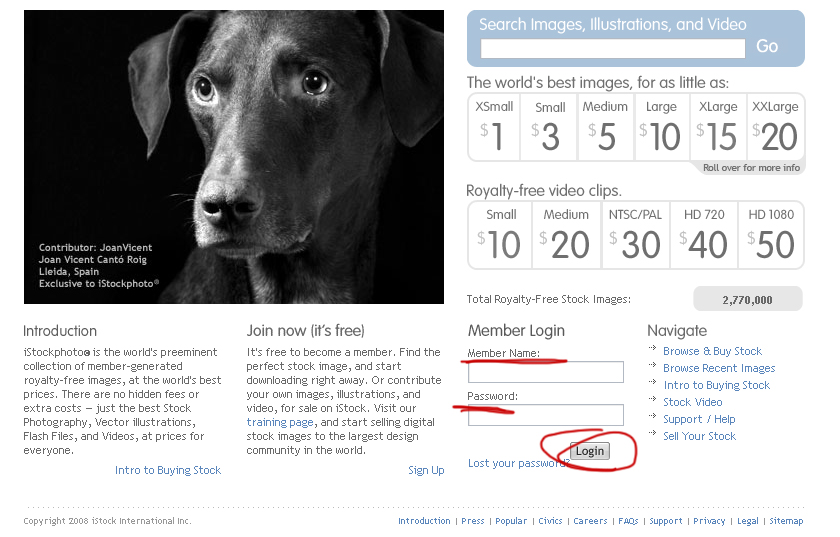Click the arrow icon beside Support / Help
The width and height of the screenshot is (840, 537).
pos(652,416)
